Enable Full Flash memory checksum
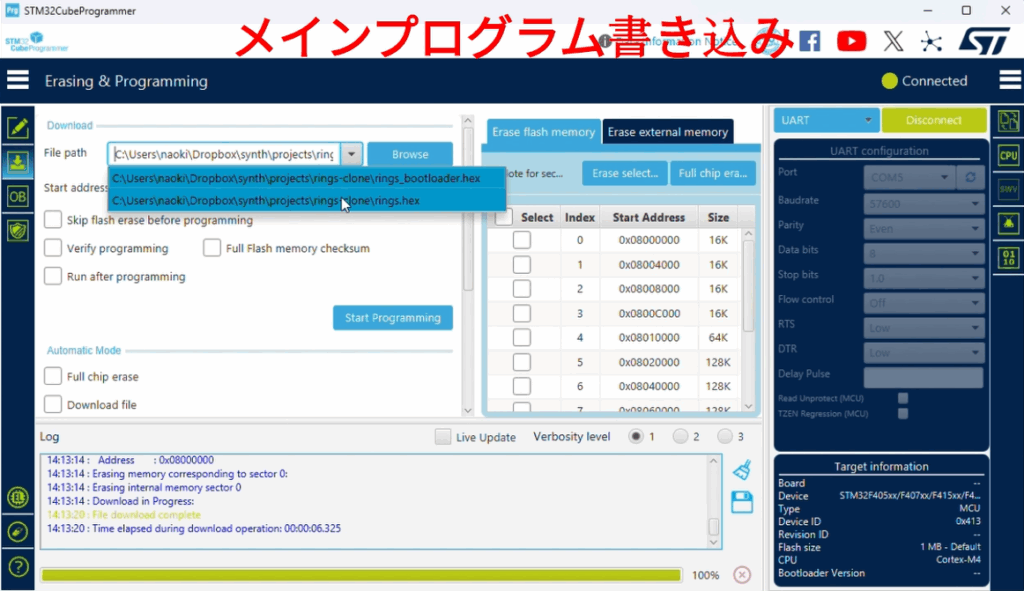Viewport: 1024px width, 591px height. coord(212,248)
